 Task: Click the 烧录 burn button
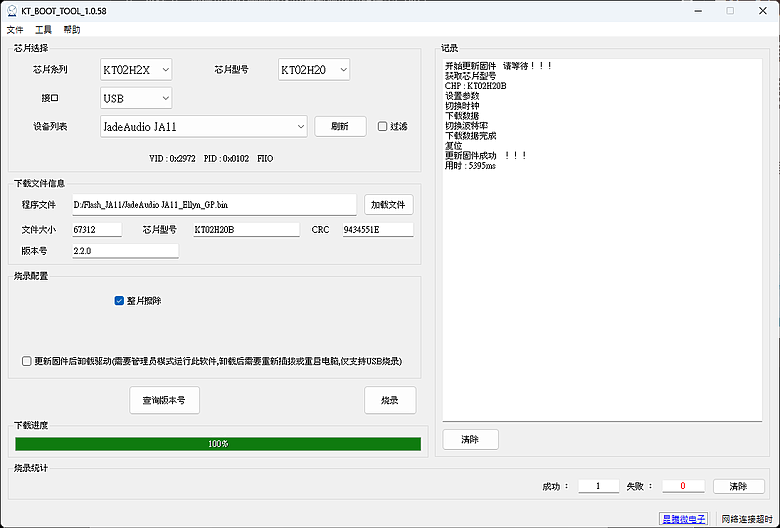[390, 400]
